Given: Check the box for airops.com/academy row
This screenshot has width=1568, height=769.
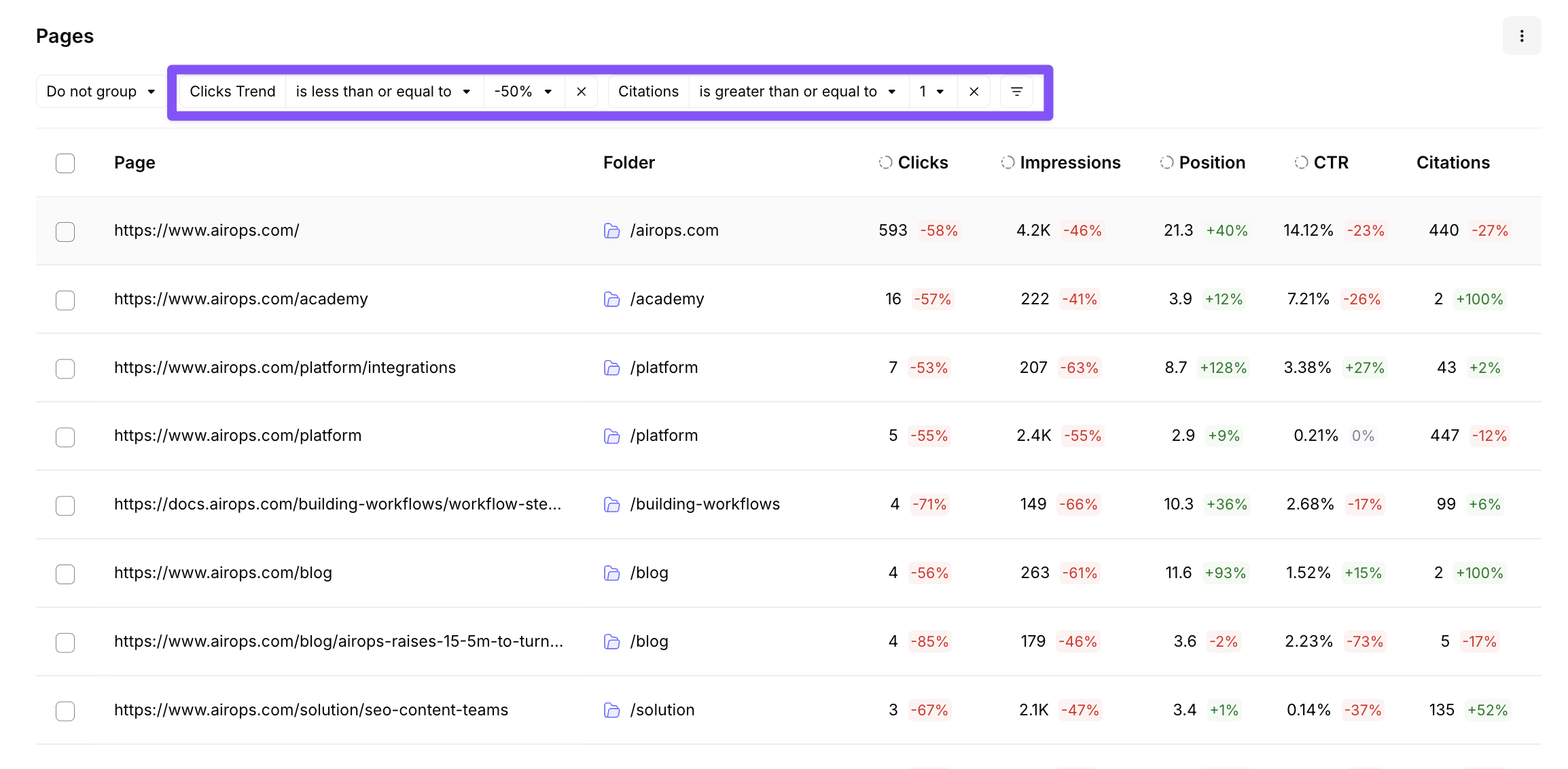Looking at the screenshot, I should (x=65, y=300).
